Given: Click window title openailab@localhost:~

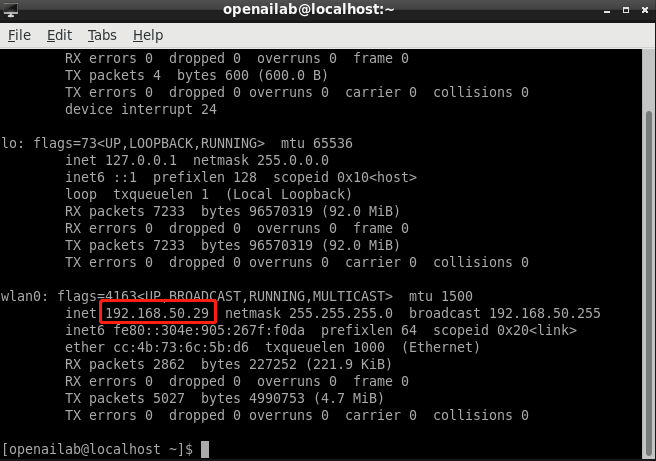Looking at the screenshot, I should [x=309, y=9].
